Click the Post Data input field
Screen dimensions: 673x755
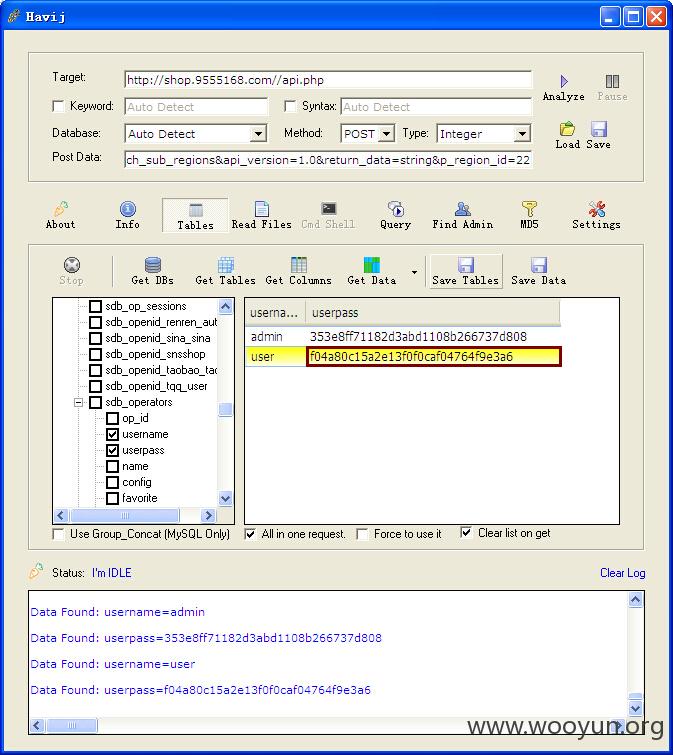pos(328,160)
